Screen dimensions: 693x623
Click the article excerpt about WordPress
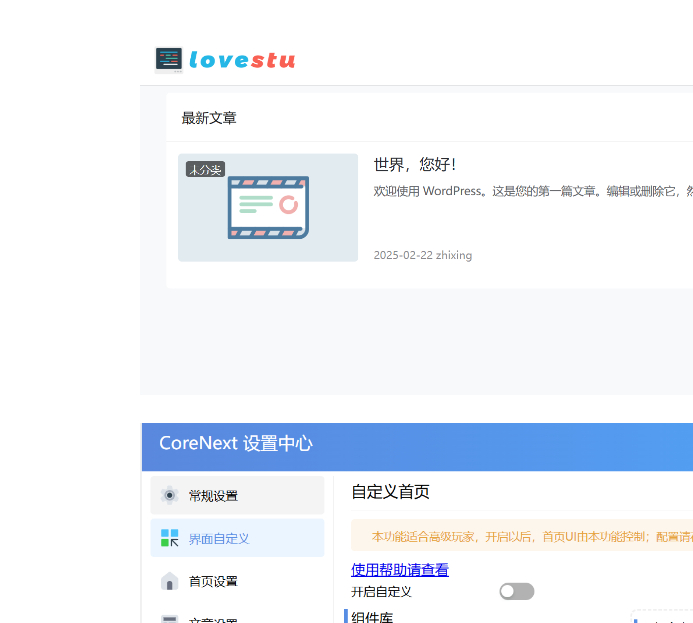532,190
